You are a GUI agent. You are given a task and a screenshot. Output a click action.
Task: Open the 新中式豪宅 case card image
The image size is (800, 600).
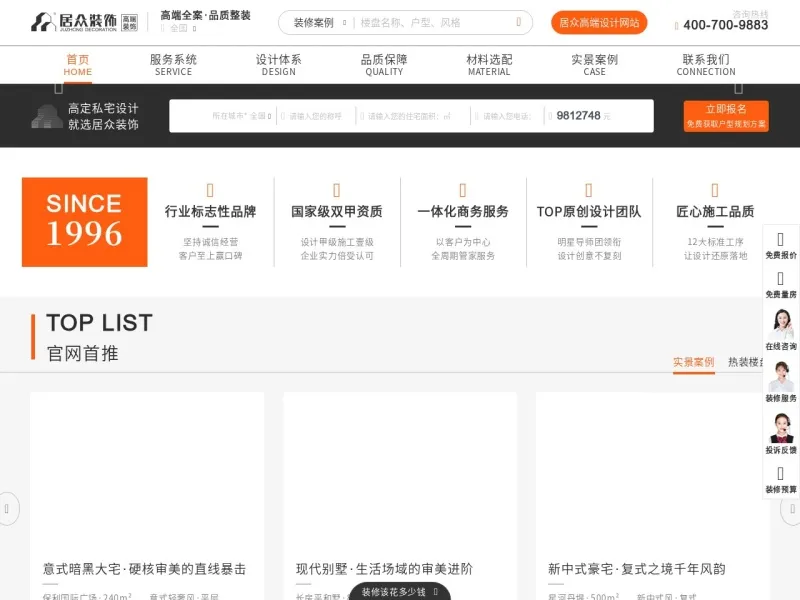point(653,472)
